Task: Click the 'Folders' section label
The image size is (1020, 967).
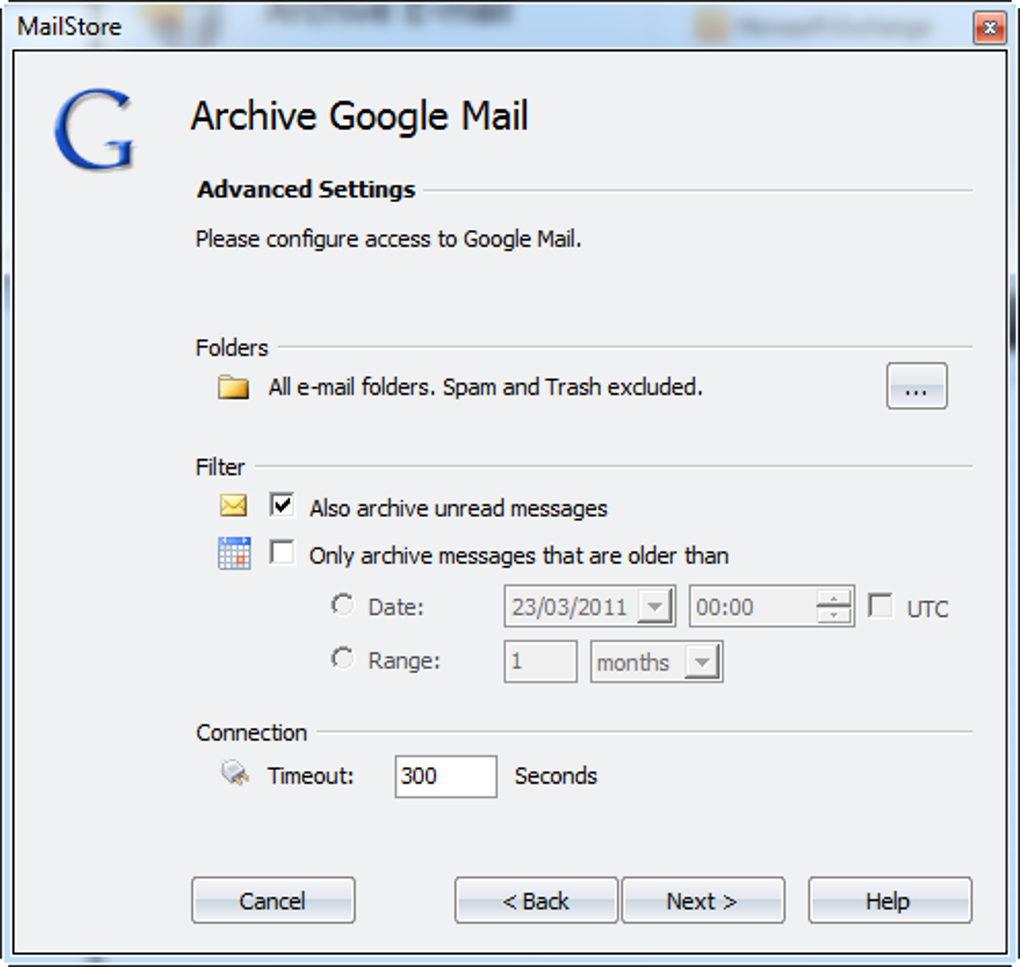Action: coord(232,348)
